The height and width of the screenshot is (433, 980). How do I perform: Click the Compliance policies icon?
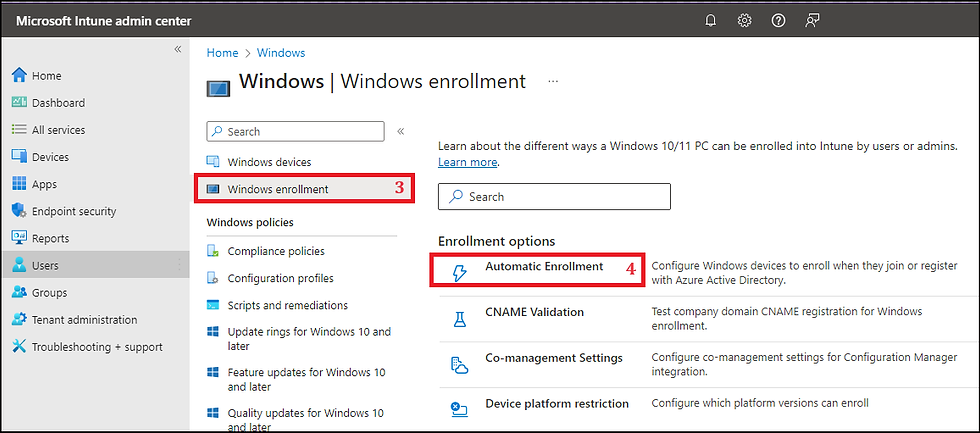pos(213,251)
